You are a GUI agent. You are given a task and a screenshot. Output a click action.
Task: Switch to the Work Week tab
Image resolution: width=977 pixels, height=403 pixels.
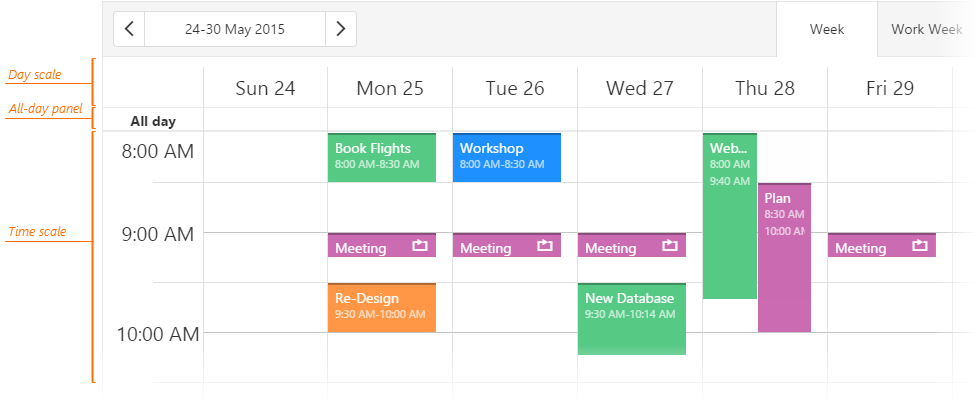[926, 29]
